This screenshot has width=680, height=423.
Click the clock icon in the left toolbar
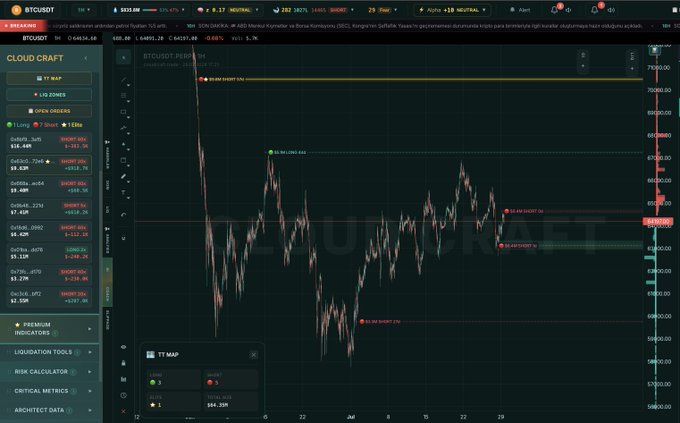(124, 395)
